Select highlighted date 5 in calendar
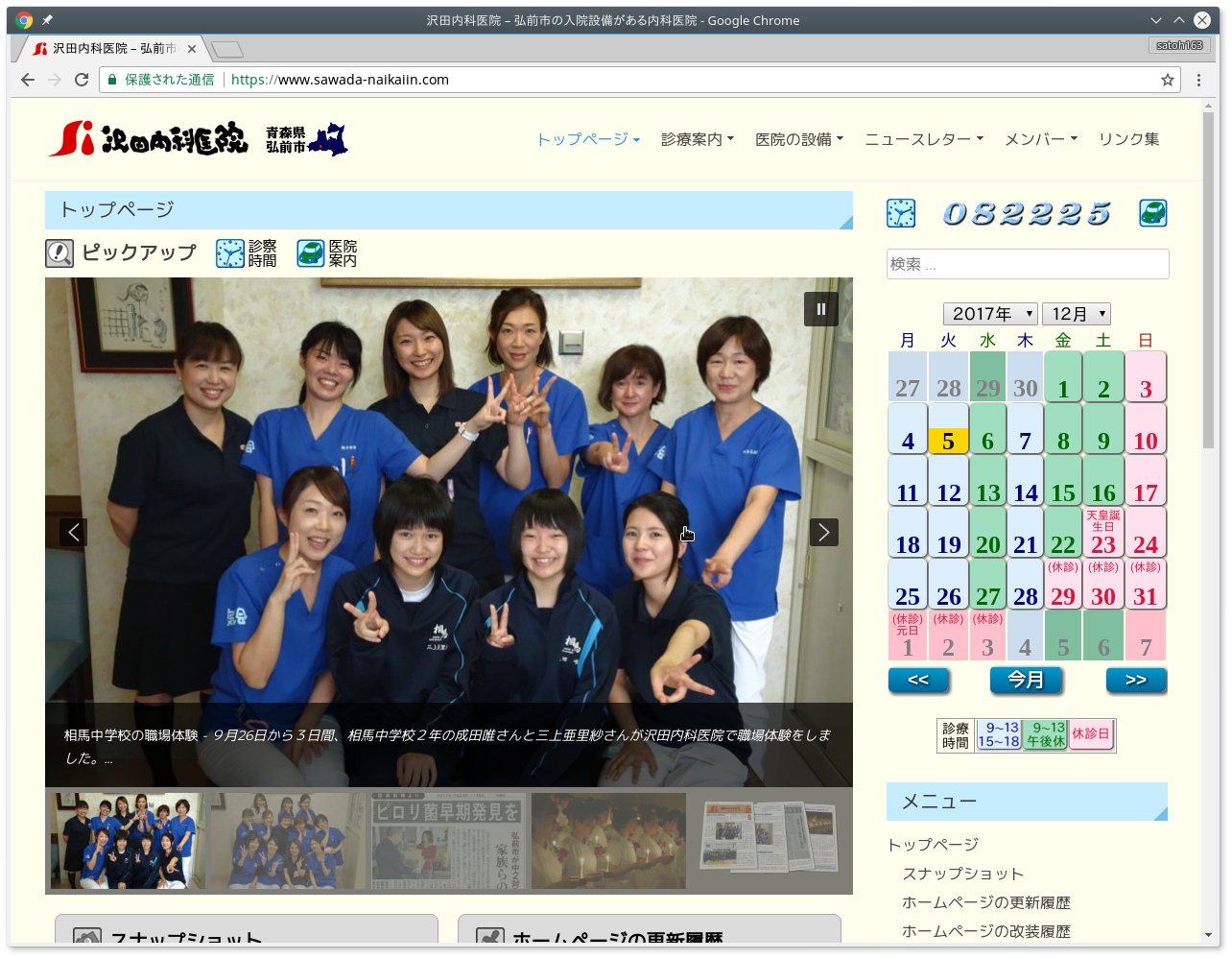This screenshot has width=1232, height=959. pos(948,429)
